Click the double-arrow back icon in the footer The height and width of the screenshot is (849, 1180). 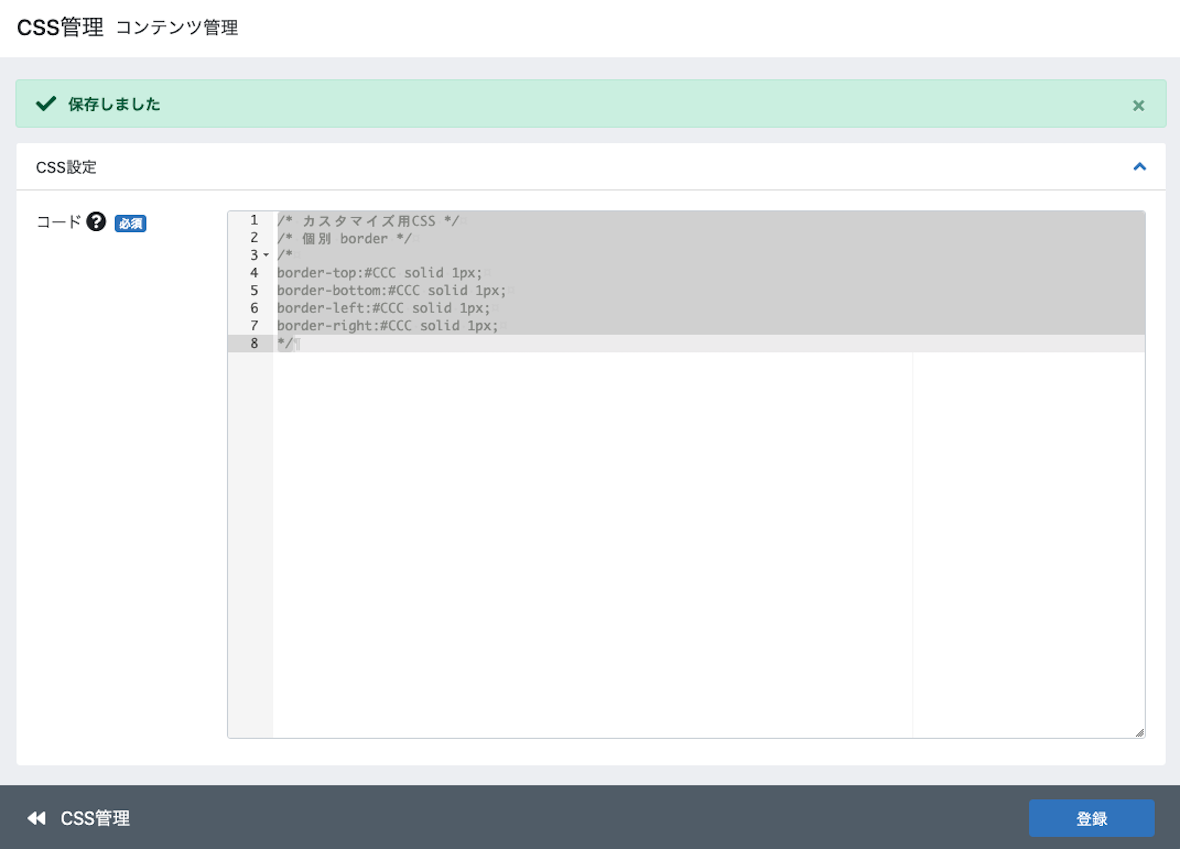37,818
